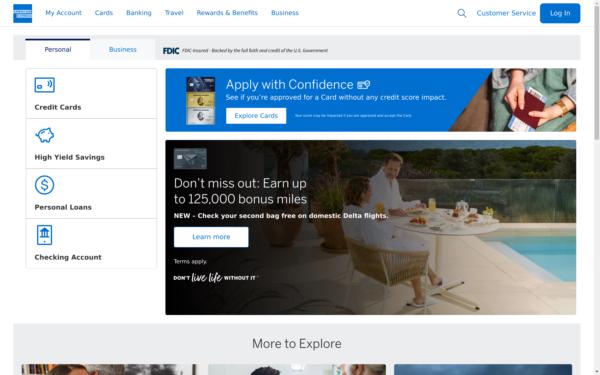Open the Customer Service link
The height and width of the screenshot is (375, 600).
[x=506, y=13]
